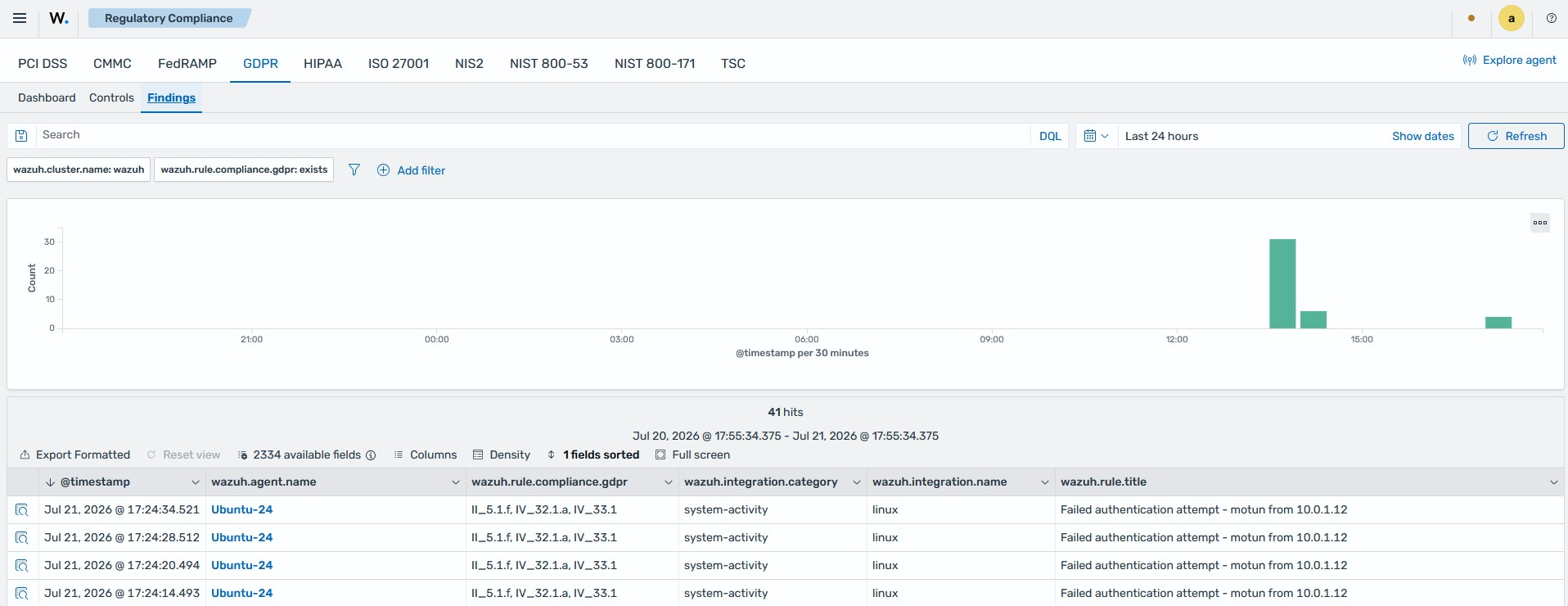Open Ubuntu-24 agent link in 17:24:20.494 row
Viewport: 1568px width, 606px height.
[x=241, y=565]
